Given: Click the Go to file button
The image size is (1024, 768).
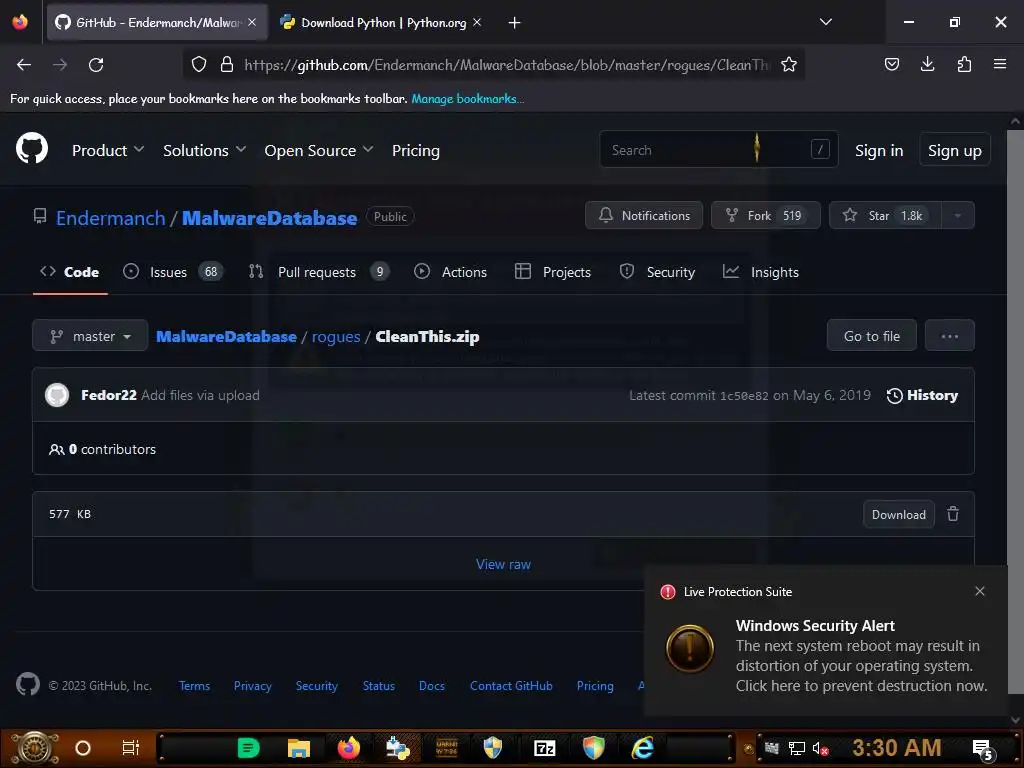Looking at the screenshot, I should [x=871, y=336].
